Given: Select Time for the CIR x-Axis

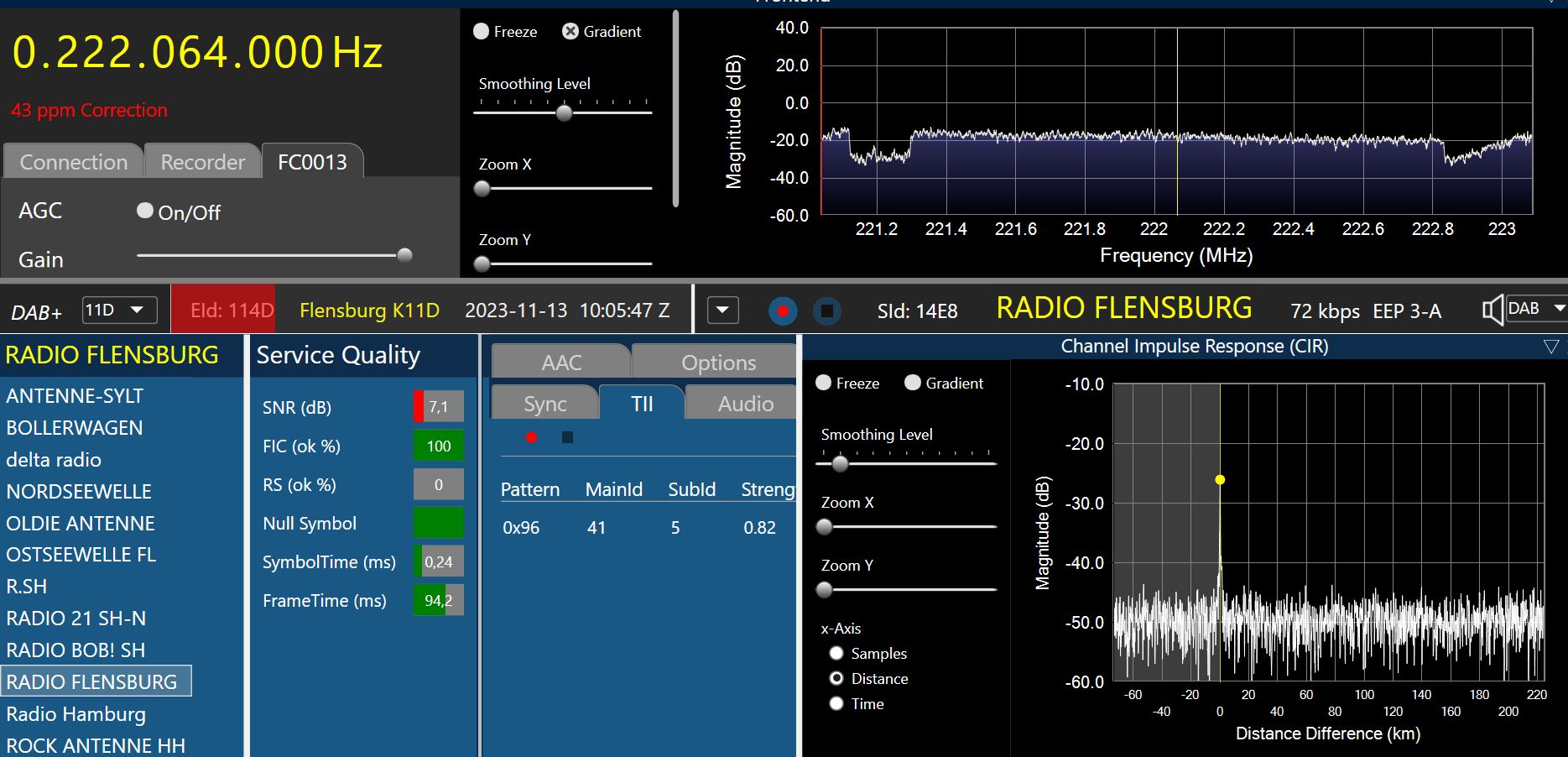Looking at the screenshot, I should pyautogui.click(x=836, y=704).
